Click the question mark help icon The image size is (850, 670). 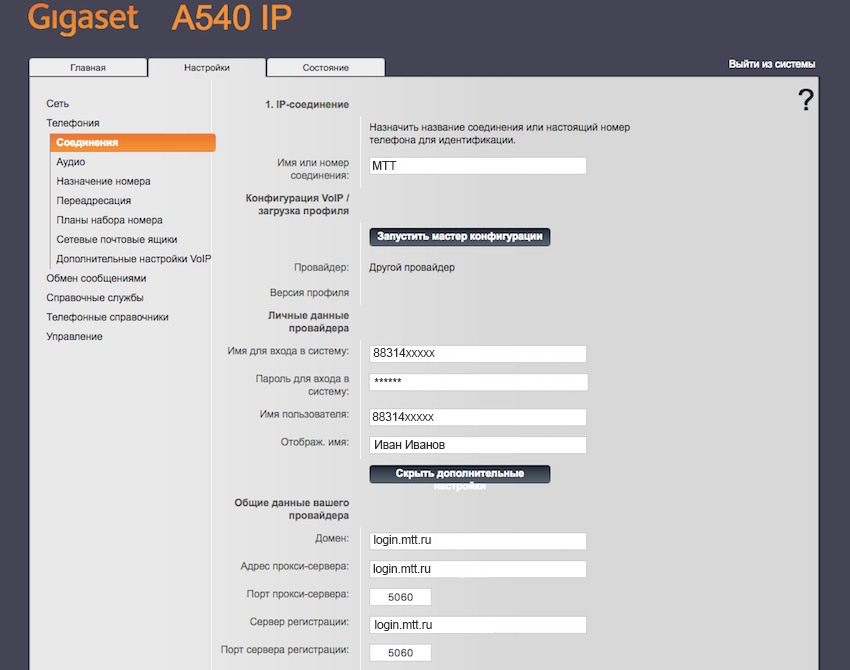[805, 100]
